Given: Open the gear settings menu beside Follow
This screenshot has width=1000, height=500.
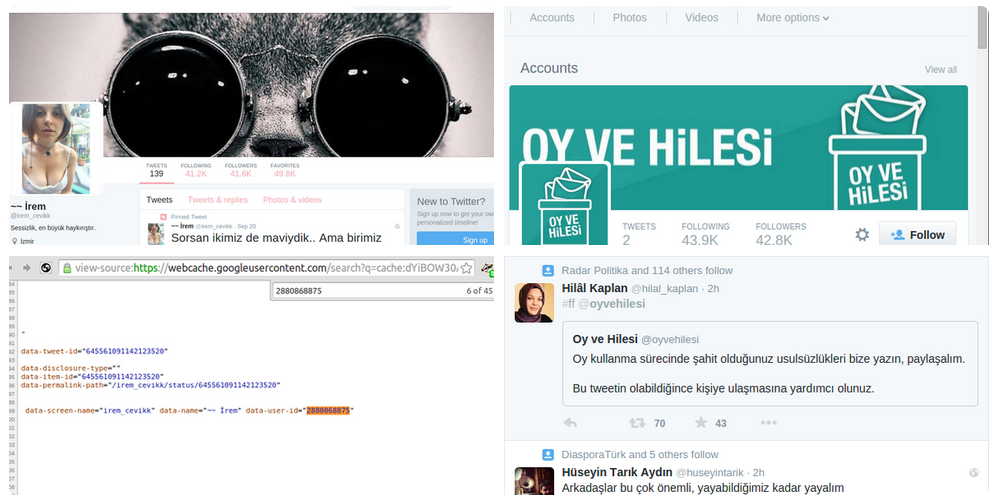Looking at the screenshot, I should (x=862, y=235).
